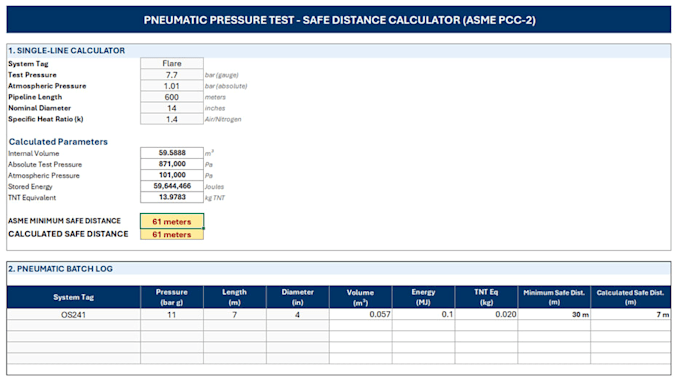Click the sheet title Pneumatic Pressure Test banner
The image size is (680, 384).
[339, 20]
